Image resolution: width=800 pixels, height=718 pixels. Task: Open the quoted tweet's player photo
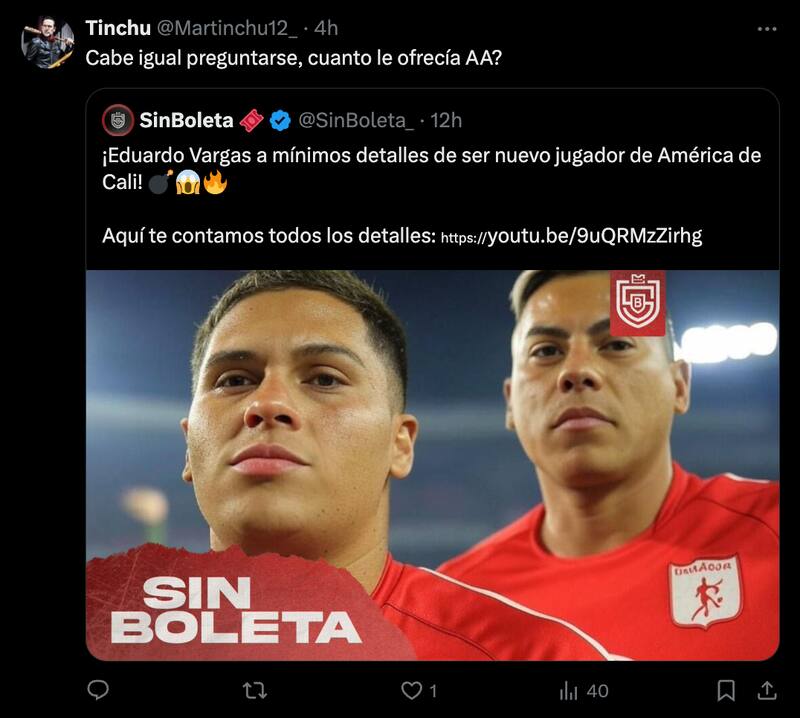coord(432,465)
